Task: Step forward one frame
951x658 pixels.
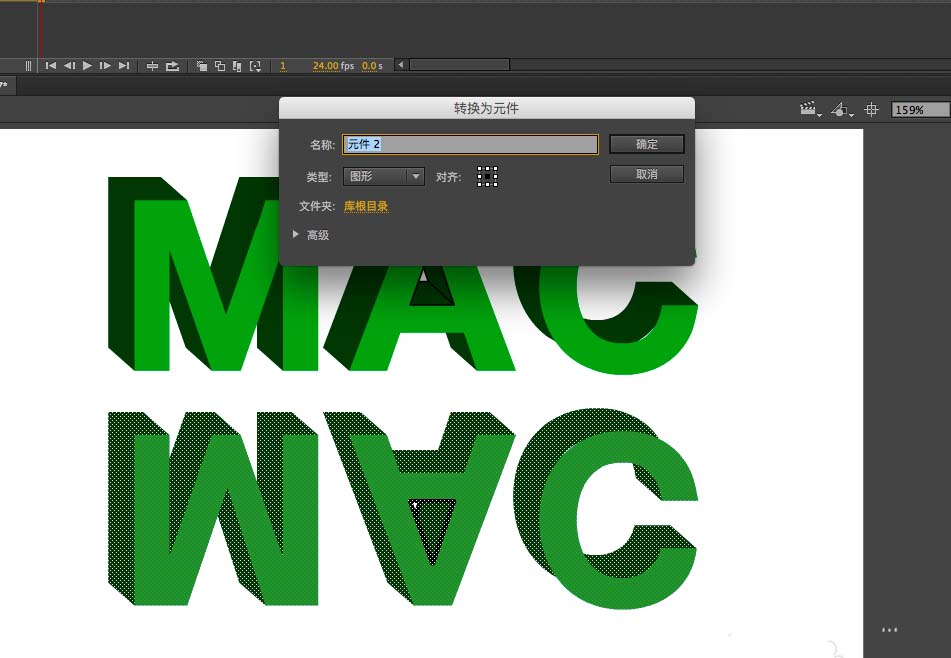Action: click(105, 65)
